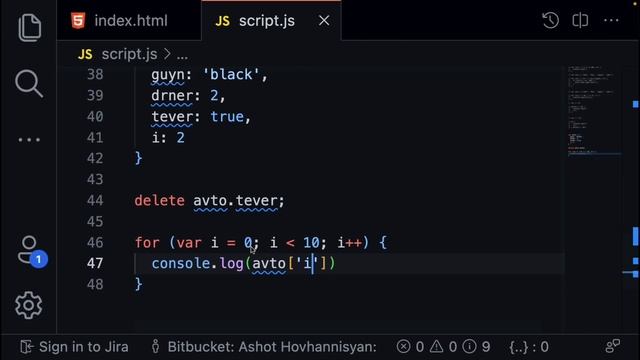Click number 10 in loop condition
This screenshot has height=360, width=640.
[311, 243]
